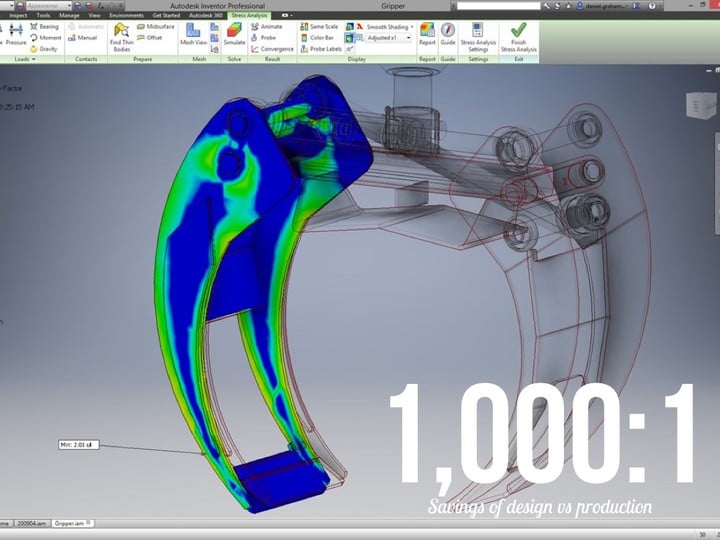The image size is (720, 540).
Task: Add a Moment load
Action: point(45,38)
